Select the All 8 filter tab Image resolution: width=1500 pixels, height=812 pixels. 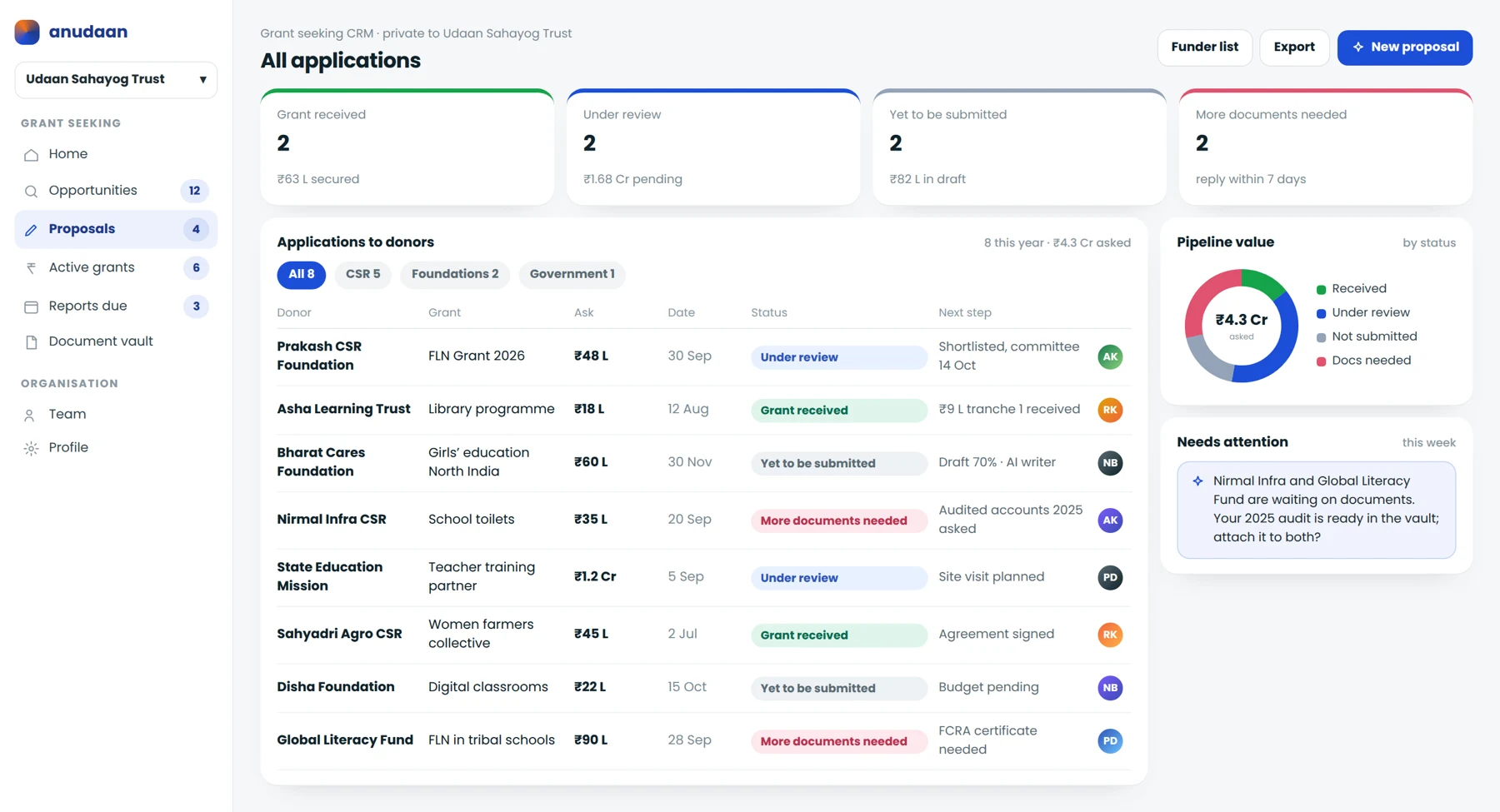click(302, 274)
